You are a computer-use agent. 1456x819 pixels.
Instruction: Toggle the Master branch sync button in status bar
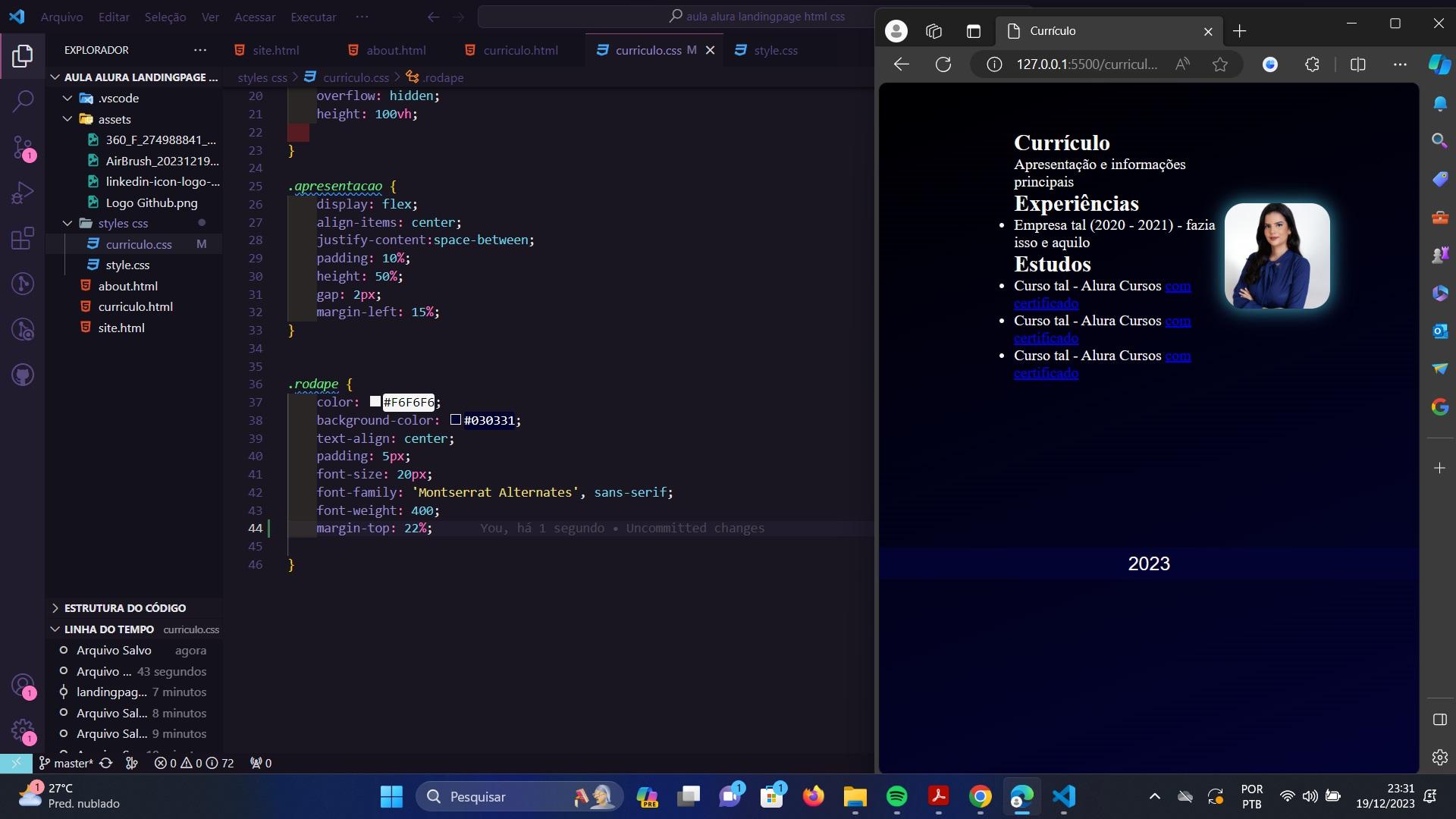pos(107,764)
